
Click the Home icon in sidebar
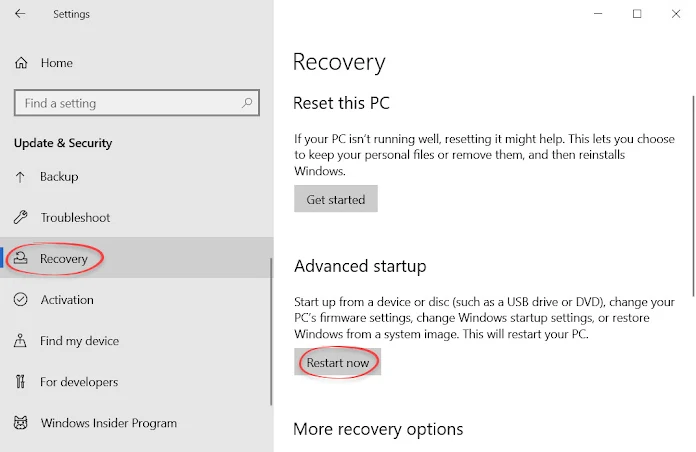(21, 63)
